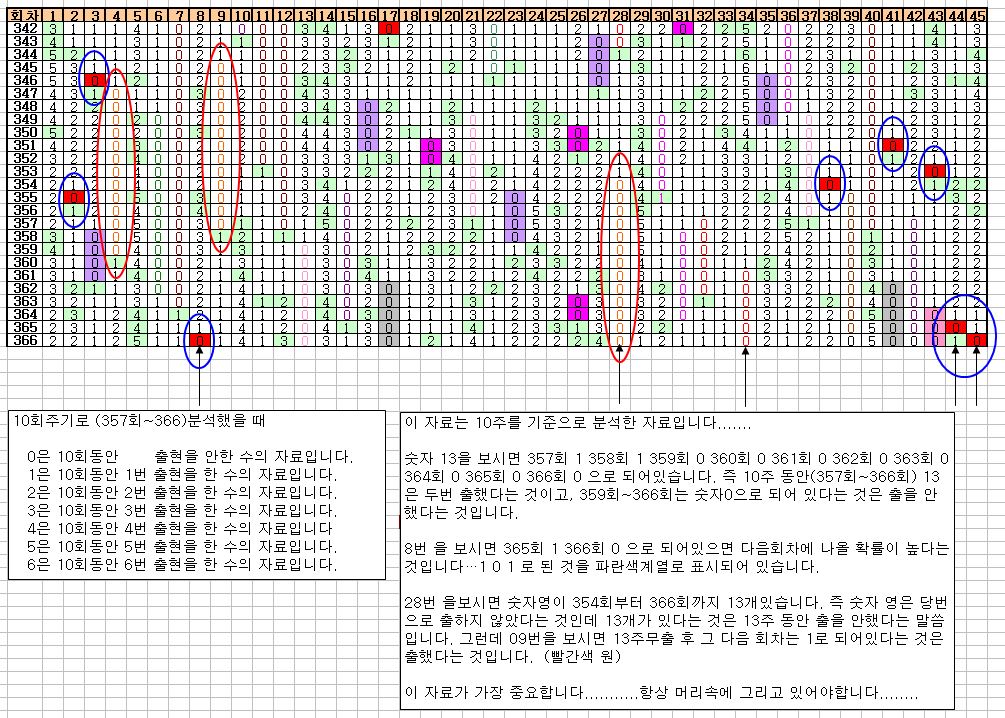Select the red cell in row 365, column 44
This screenshot has height=718, width=1005.
click(x=955, y=327)
